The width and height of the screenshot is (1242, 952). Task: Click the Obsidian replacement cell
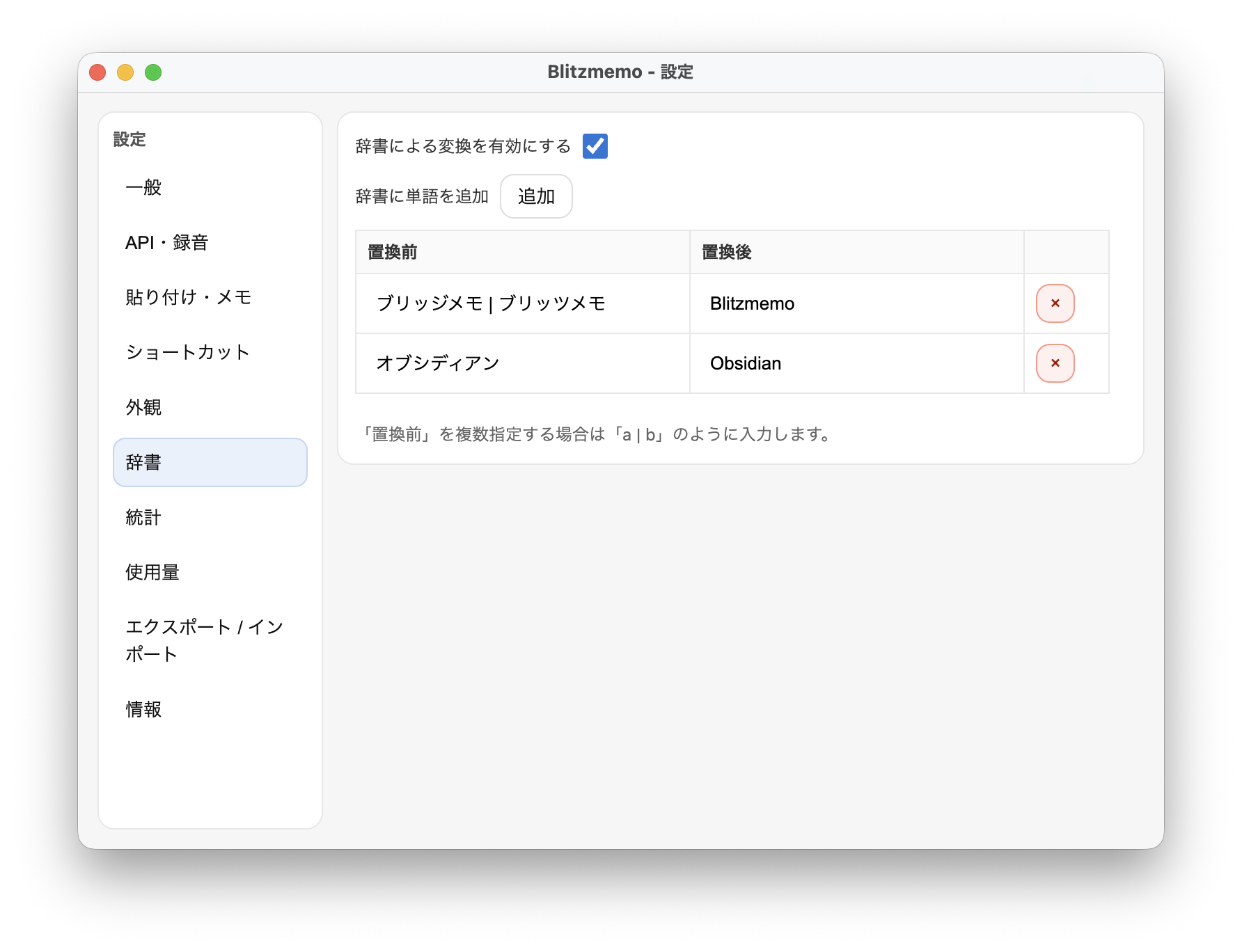coord(746,363)
